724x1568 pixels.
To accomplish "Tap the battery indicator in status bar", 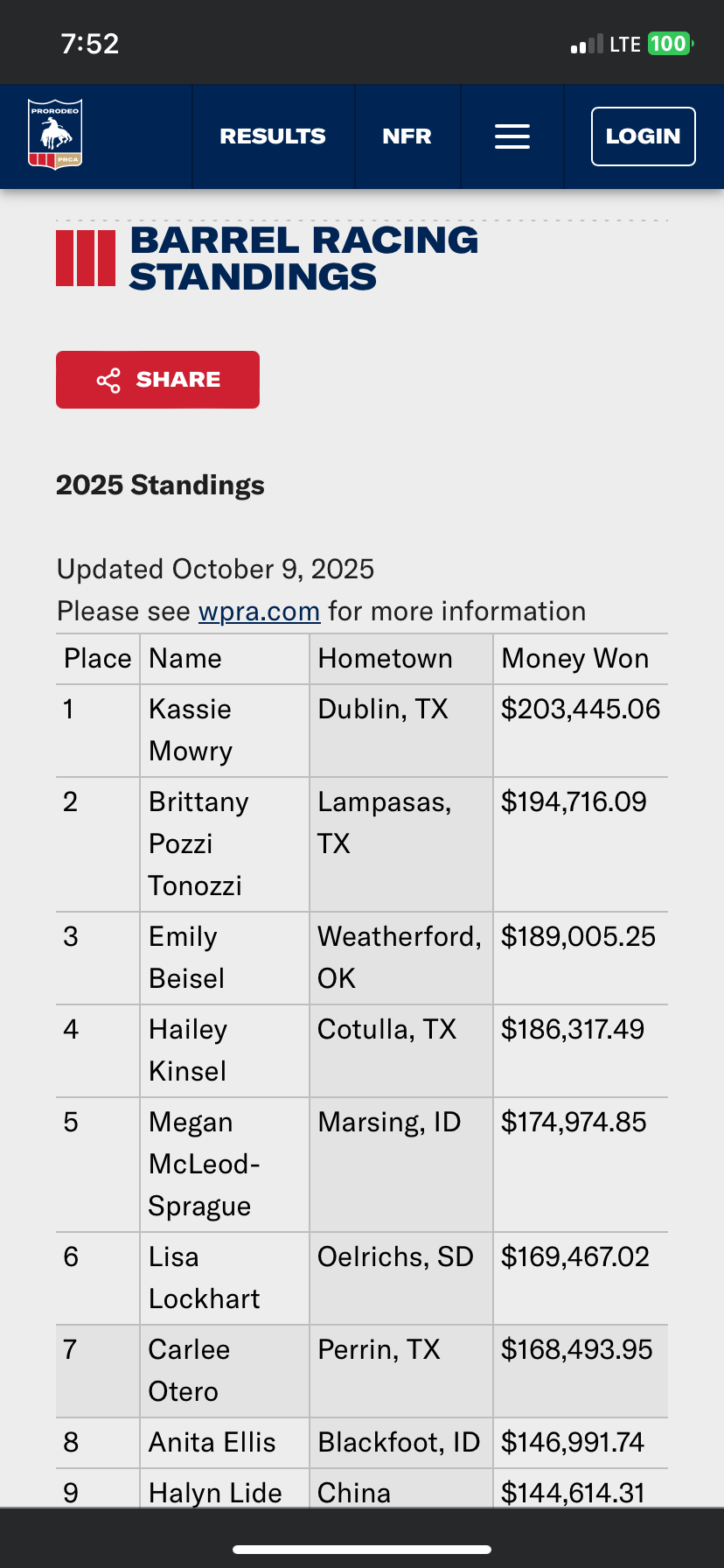I will [670, 44].
